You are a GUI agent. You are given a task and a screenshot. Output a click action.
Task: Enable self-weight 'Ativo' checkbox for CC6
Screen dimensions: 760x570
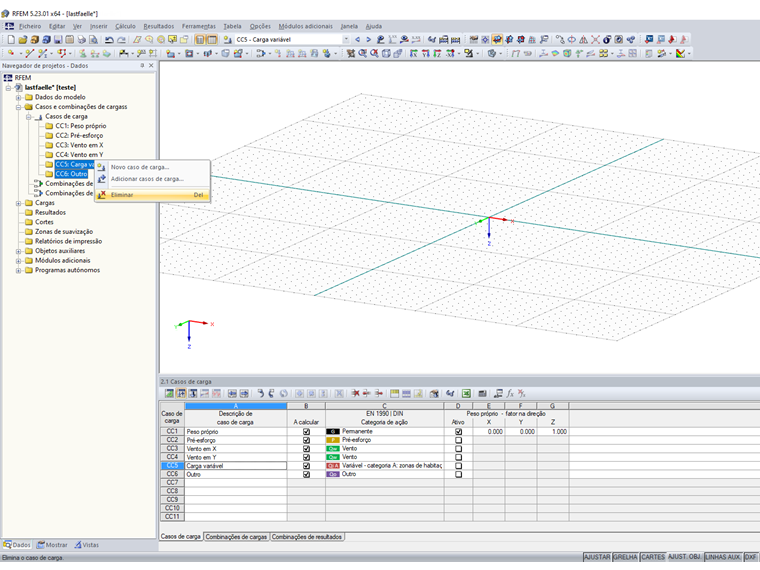coord(459,474)
